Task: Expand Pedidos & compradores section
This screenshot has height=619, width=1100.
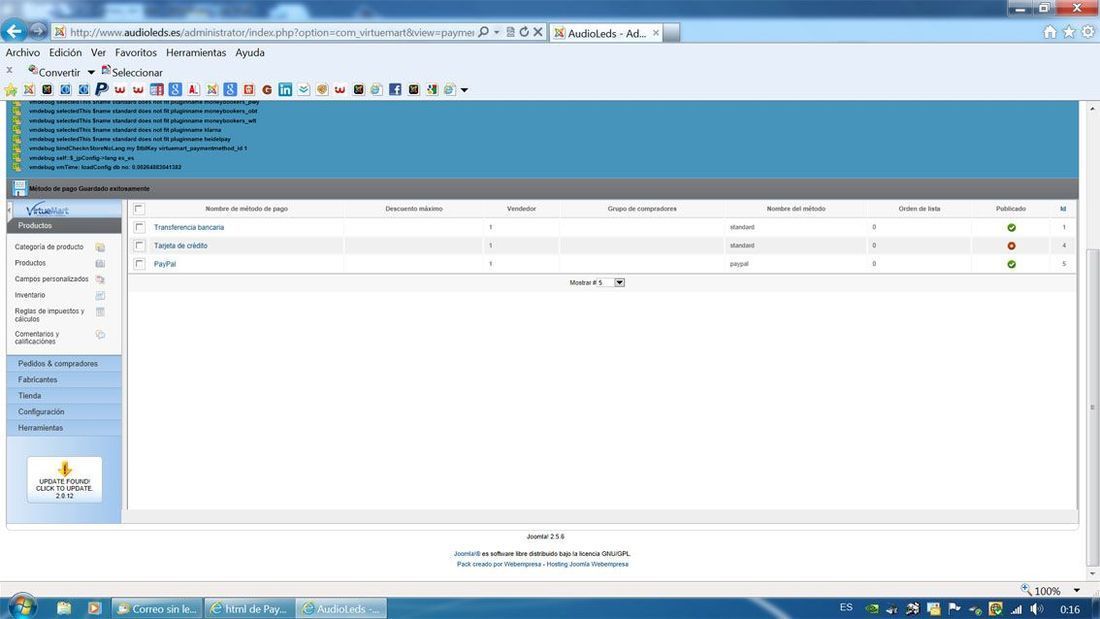Action: [x=64, y=364]
